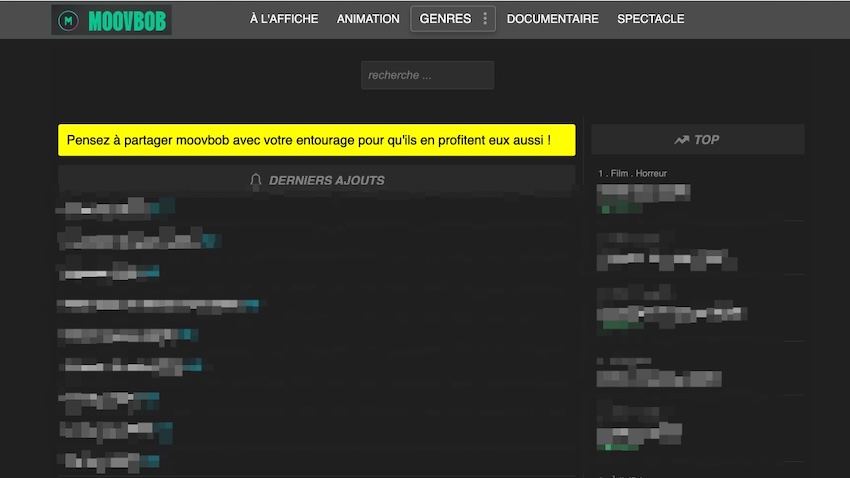Image resolution: width=850 pixels, height=478 pixels.
Task: Click the bell icon beside Derniers Ajouts
Action: 256,180
